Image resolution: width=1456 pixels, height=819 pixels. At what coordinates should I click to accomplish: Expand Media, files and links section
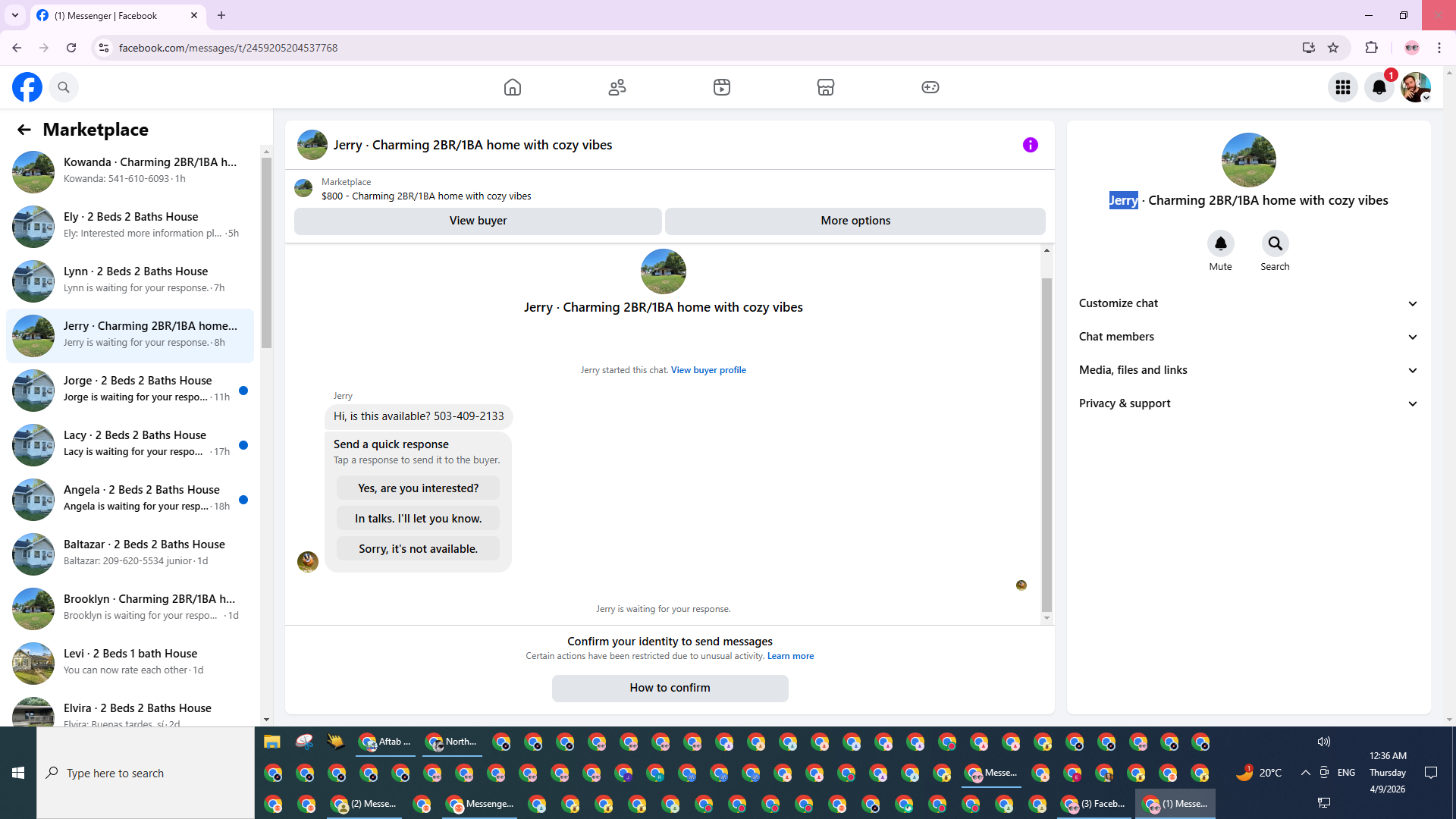(1248, 370)
